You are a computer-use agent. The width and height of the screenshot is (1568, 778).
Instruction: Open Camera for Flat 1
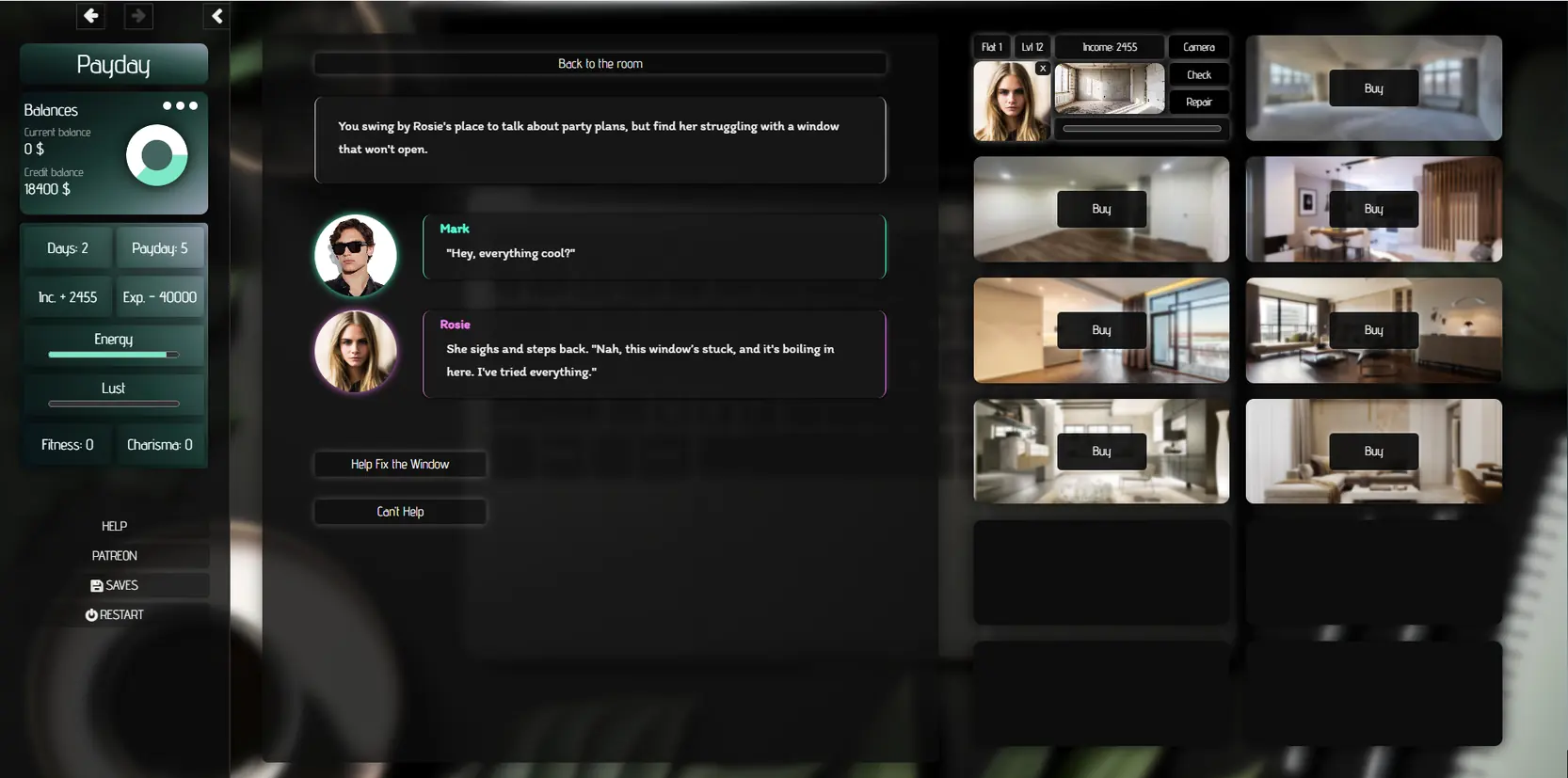[1198, 47]
